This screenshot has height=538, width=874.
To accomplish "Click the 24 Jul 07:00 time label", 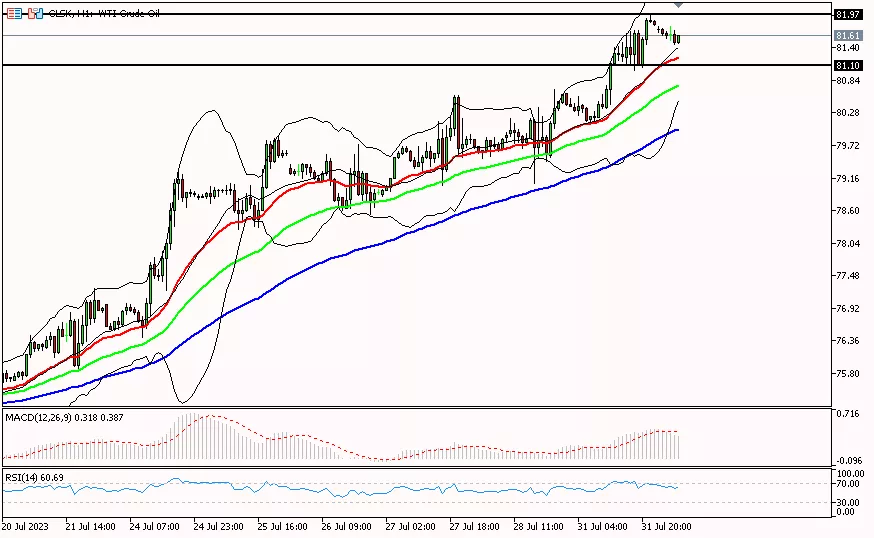I will click(x=154, y=527).
